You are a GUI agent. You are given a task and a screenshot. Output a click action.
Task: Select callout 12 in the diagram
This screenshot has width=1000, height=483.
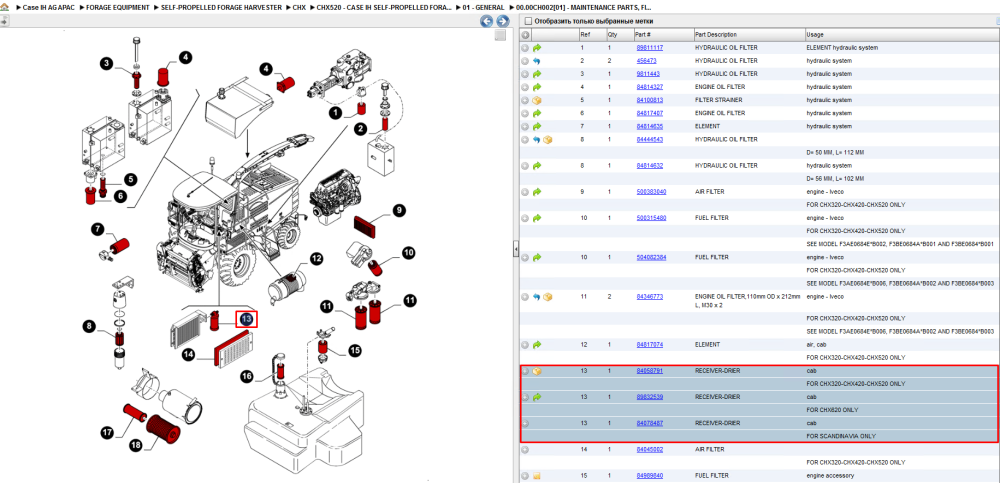click(316, 259)
